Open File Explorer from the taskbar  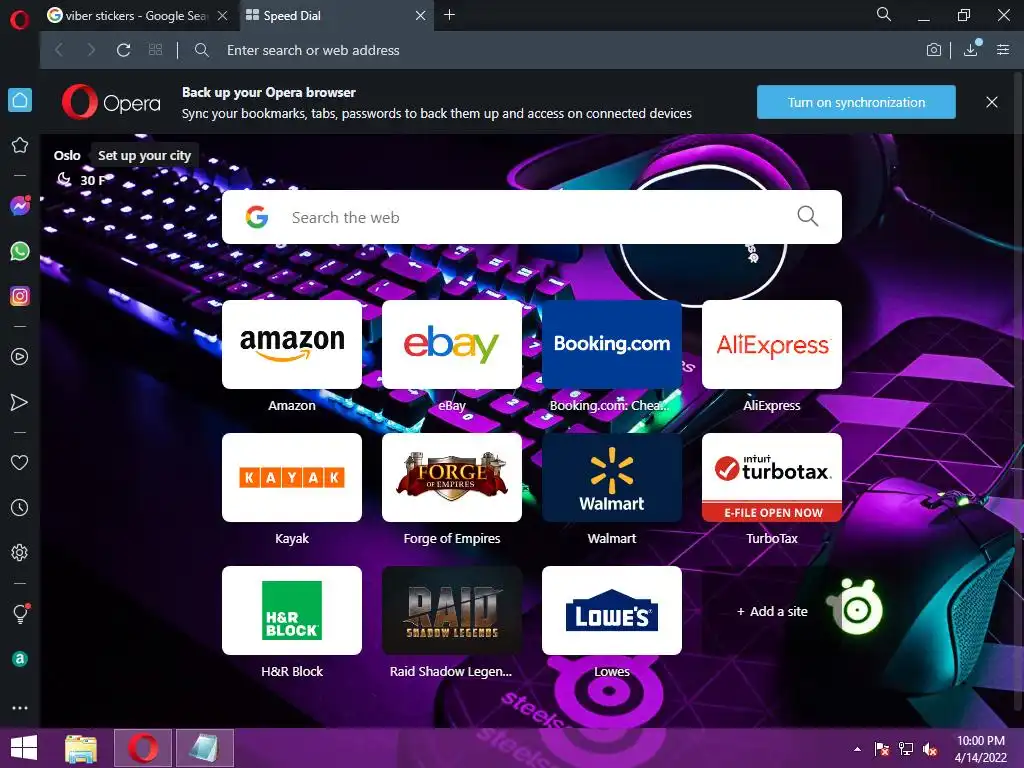[81, 748]
